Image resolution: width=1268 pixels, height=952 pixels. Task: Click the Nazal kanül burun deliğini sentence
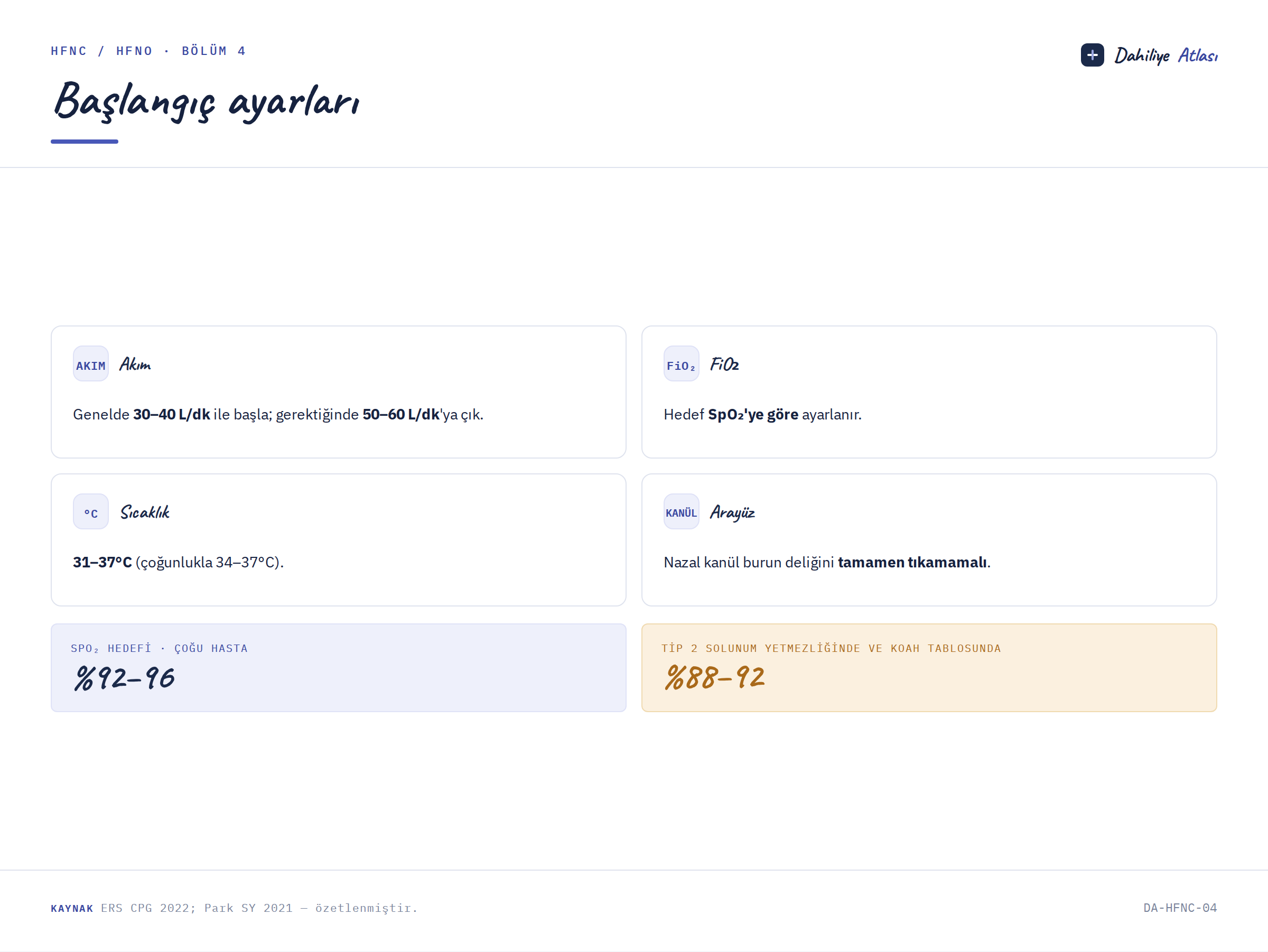[827, 562]
